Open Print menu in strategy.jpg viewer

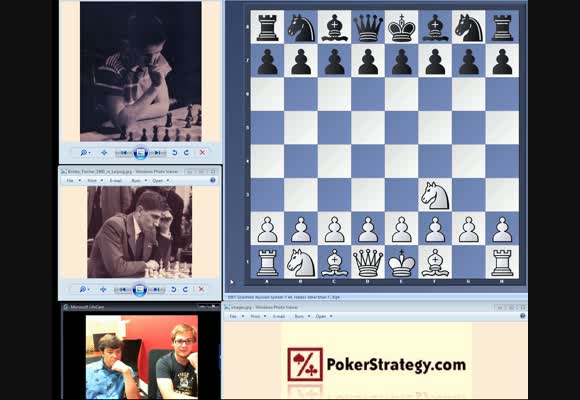pyautogui.click(x=258, y=316)
